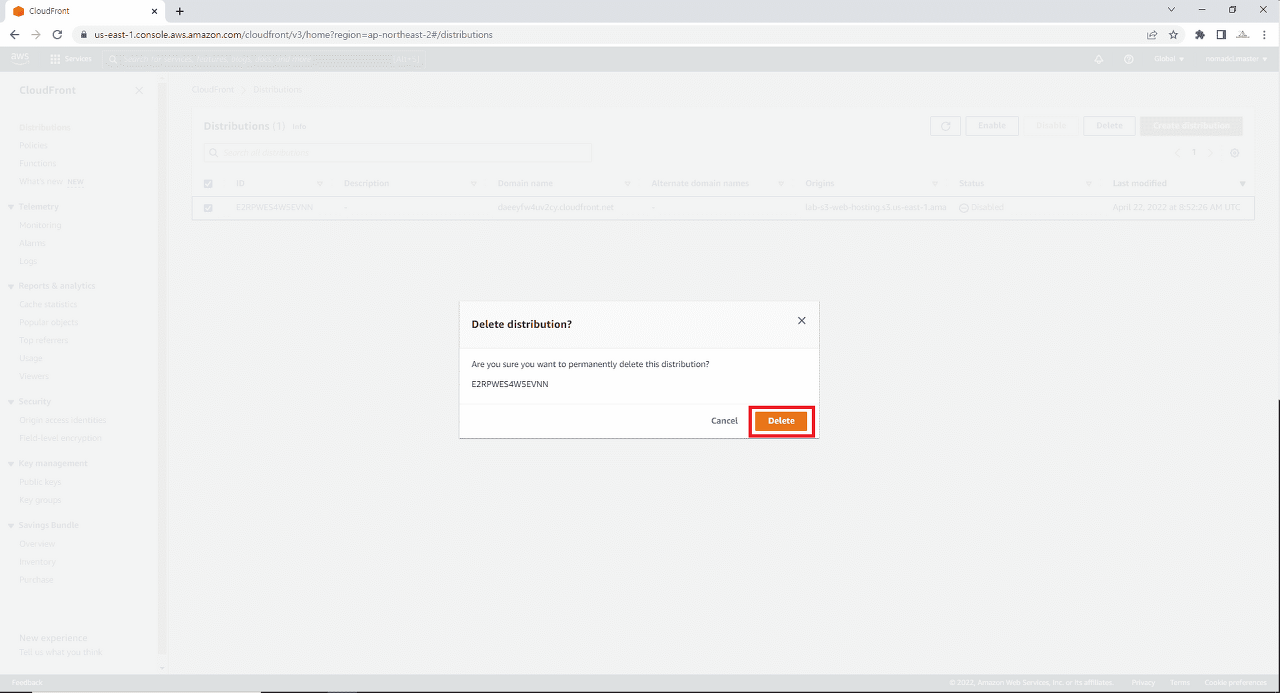Image resolution: width=1280 pixels, height=693 pixels.
Task: Open Functions in the sidebar
Action: [37, 164]
